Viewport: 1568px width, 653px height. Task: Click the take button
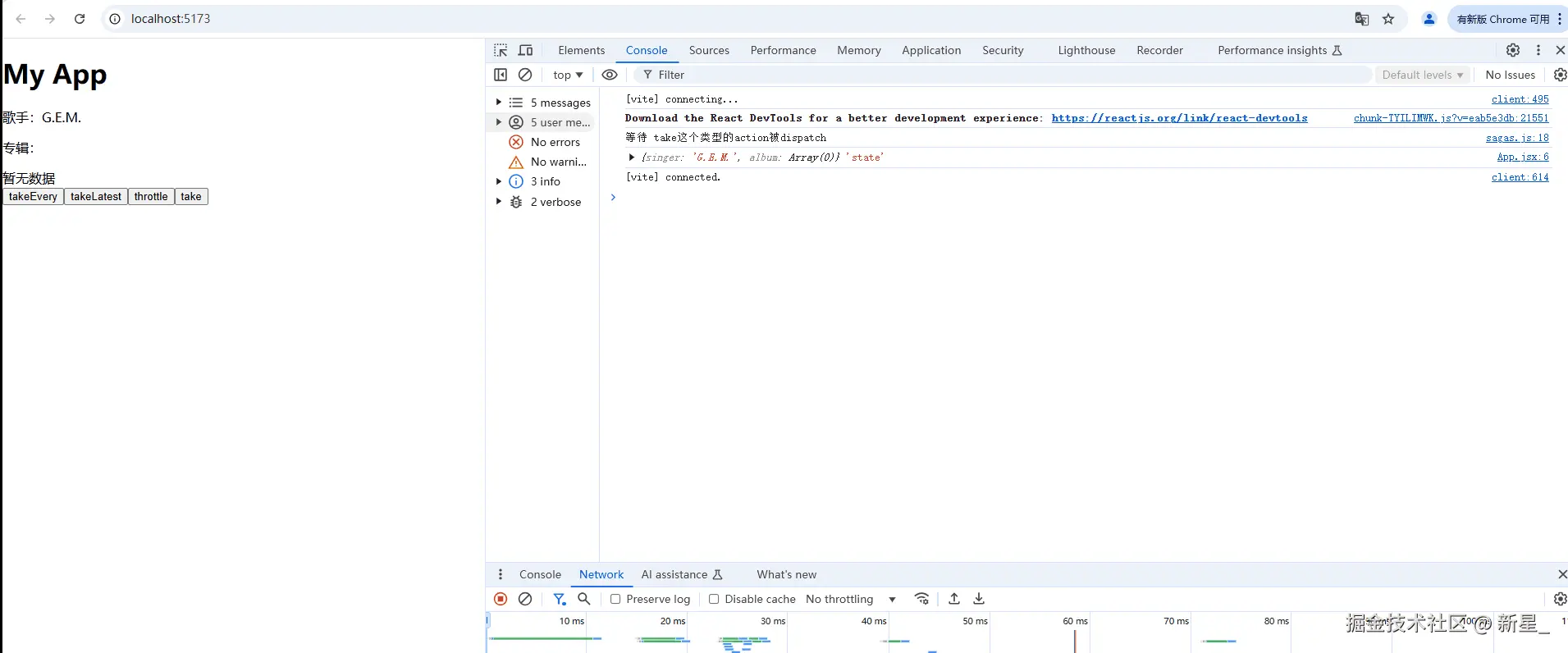pyautogui.click(x=191, y=197)
